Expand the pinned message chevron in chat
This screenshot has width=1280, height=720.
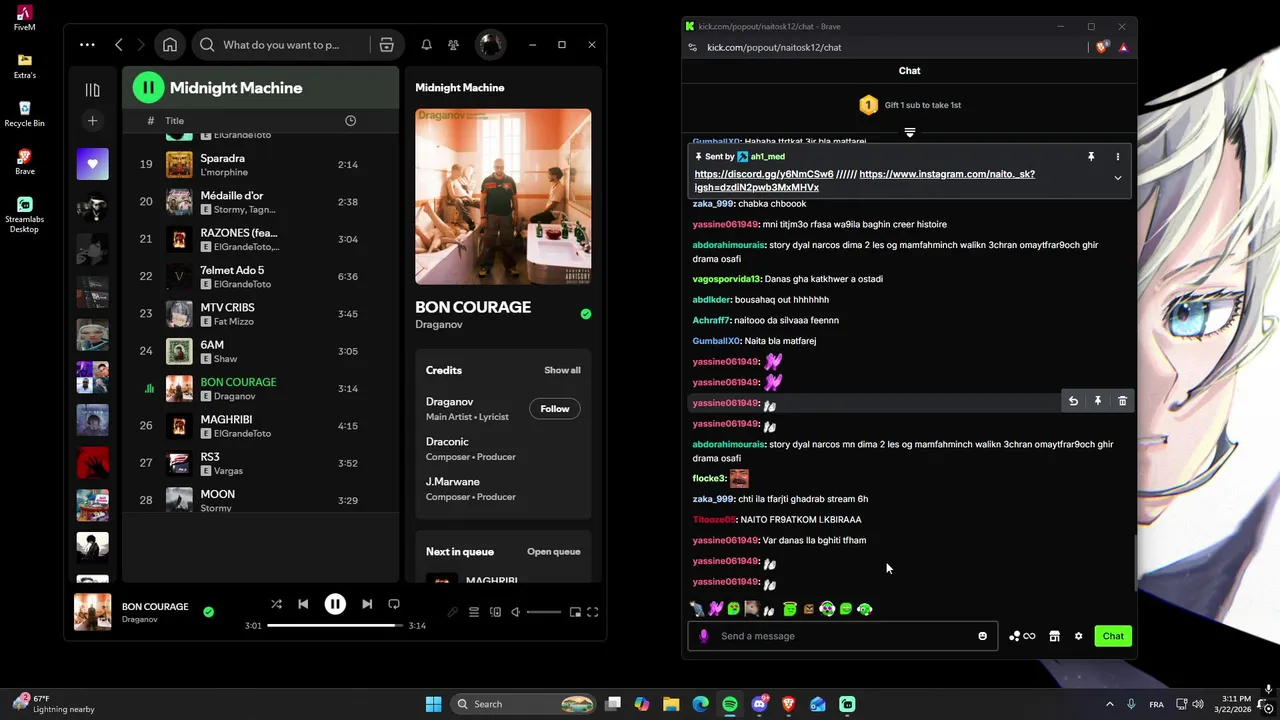[x=1118, y=178]
